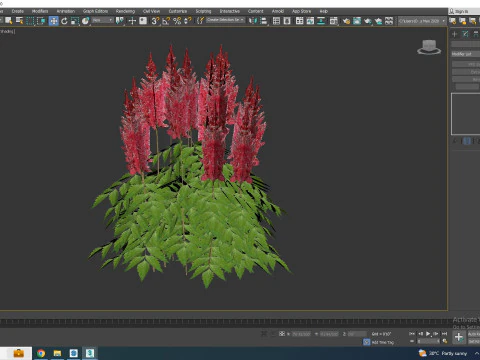Open the Create menu

(18, 11)
